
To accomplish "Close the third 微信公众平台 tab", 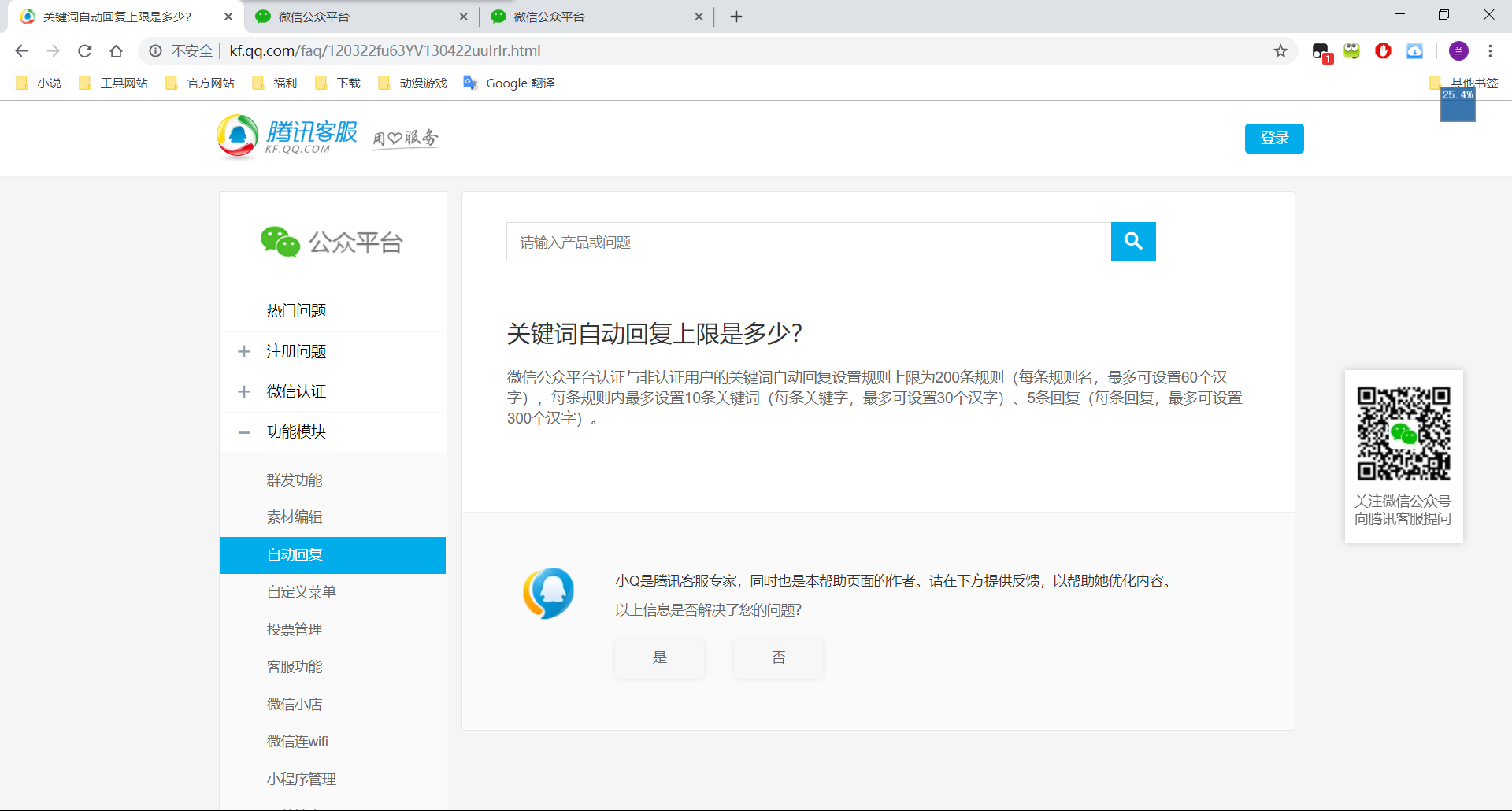I will (699, 17).
